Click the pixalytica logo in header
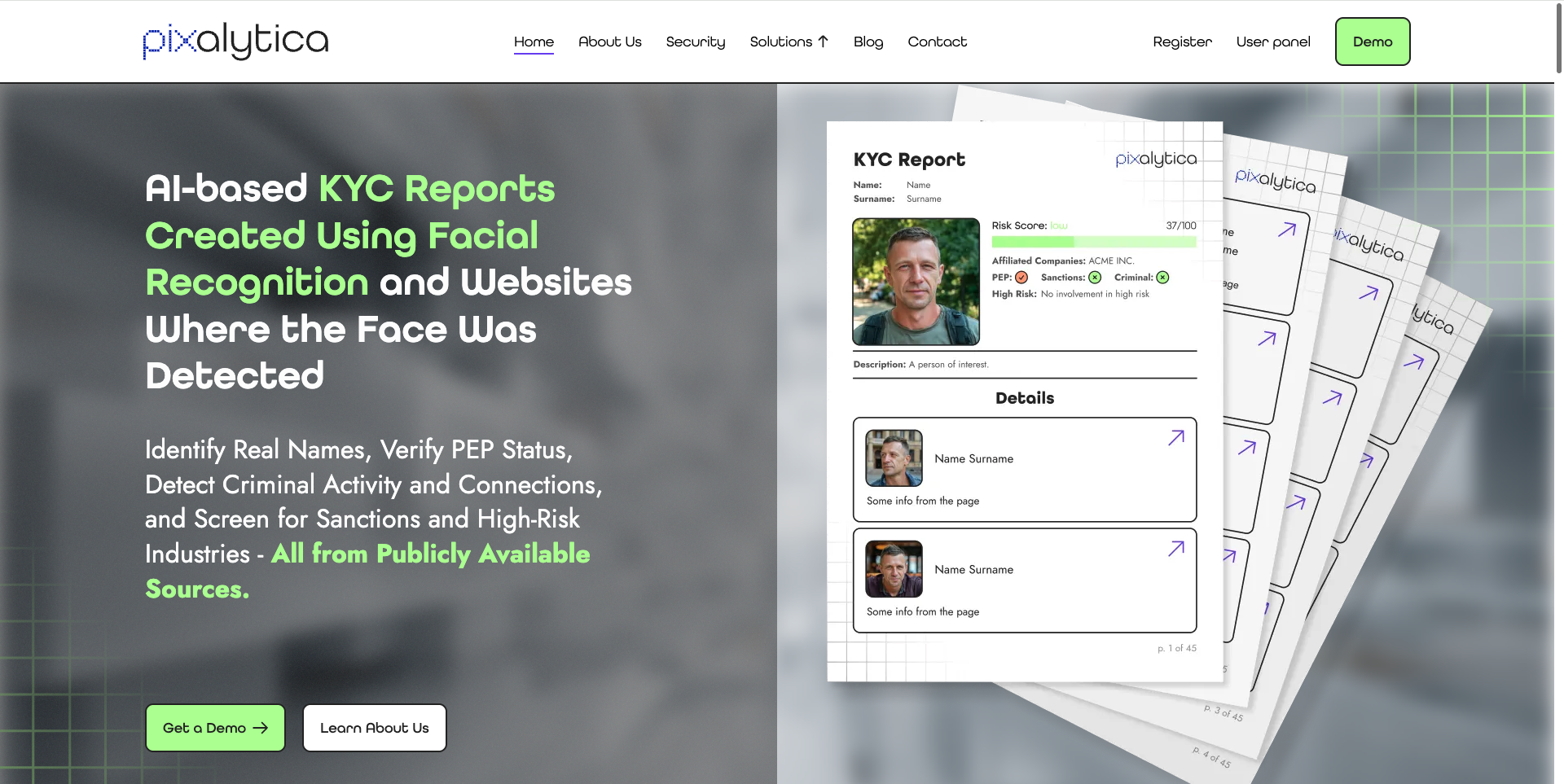Viewport: 1564px width, 784px height. (x=235, y=42)
